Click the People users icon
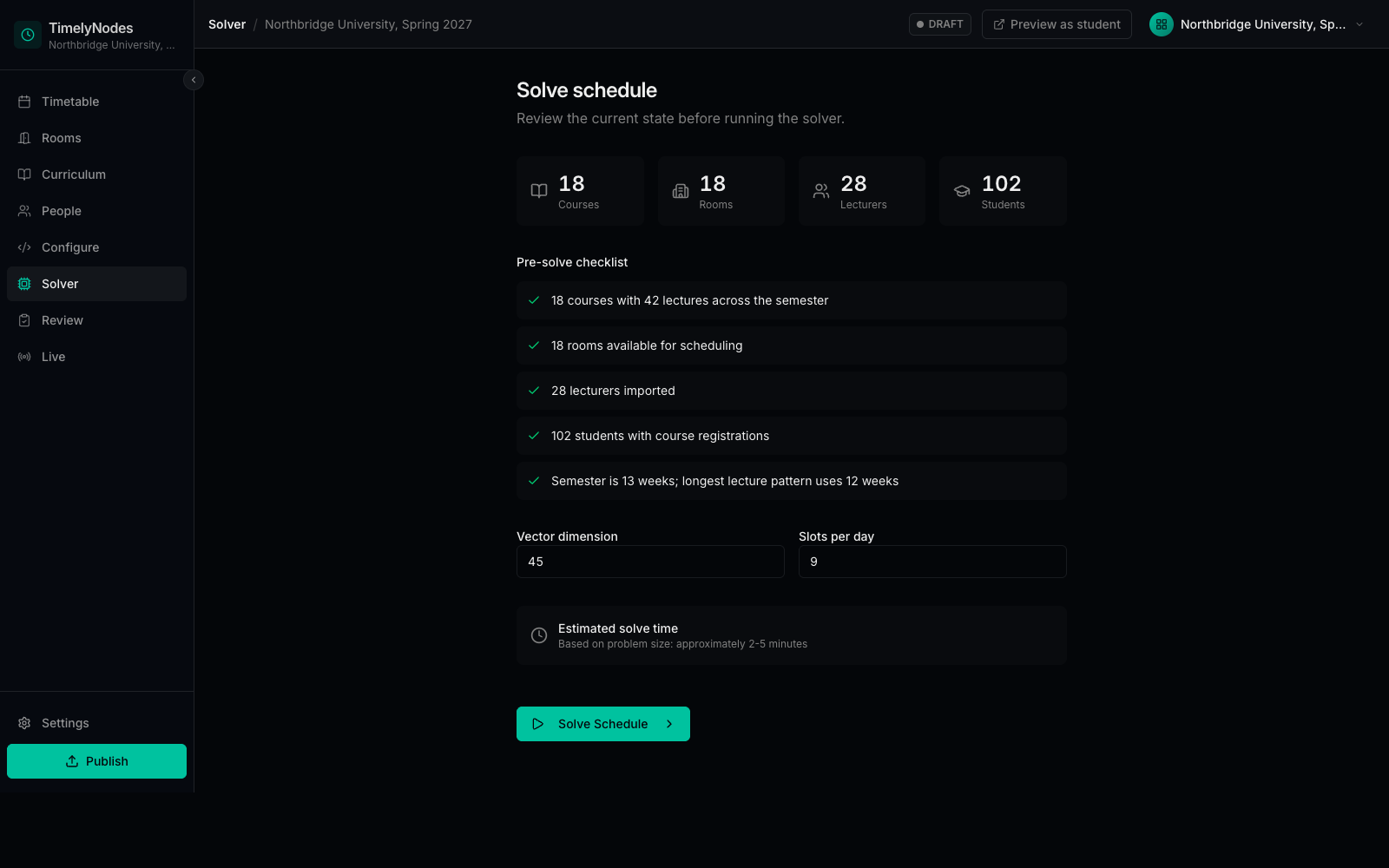The height and width of the screenshot is (868, 1389). click(24, 211)
